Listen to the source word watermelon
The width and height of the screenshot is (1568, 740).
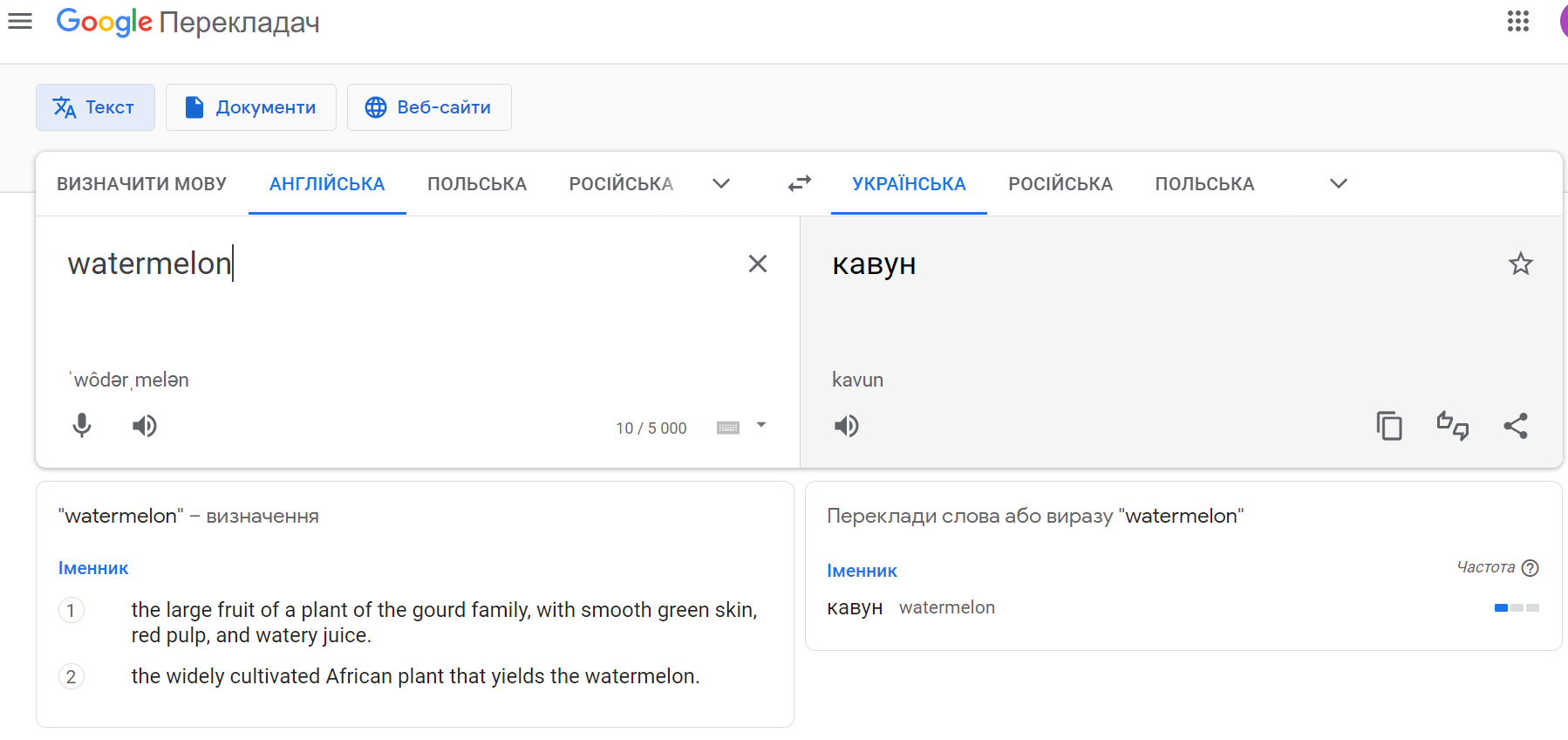pyautogui.click(x=145, y=426)
